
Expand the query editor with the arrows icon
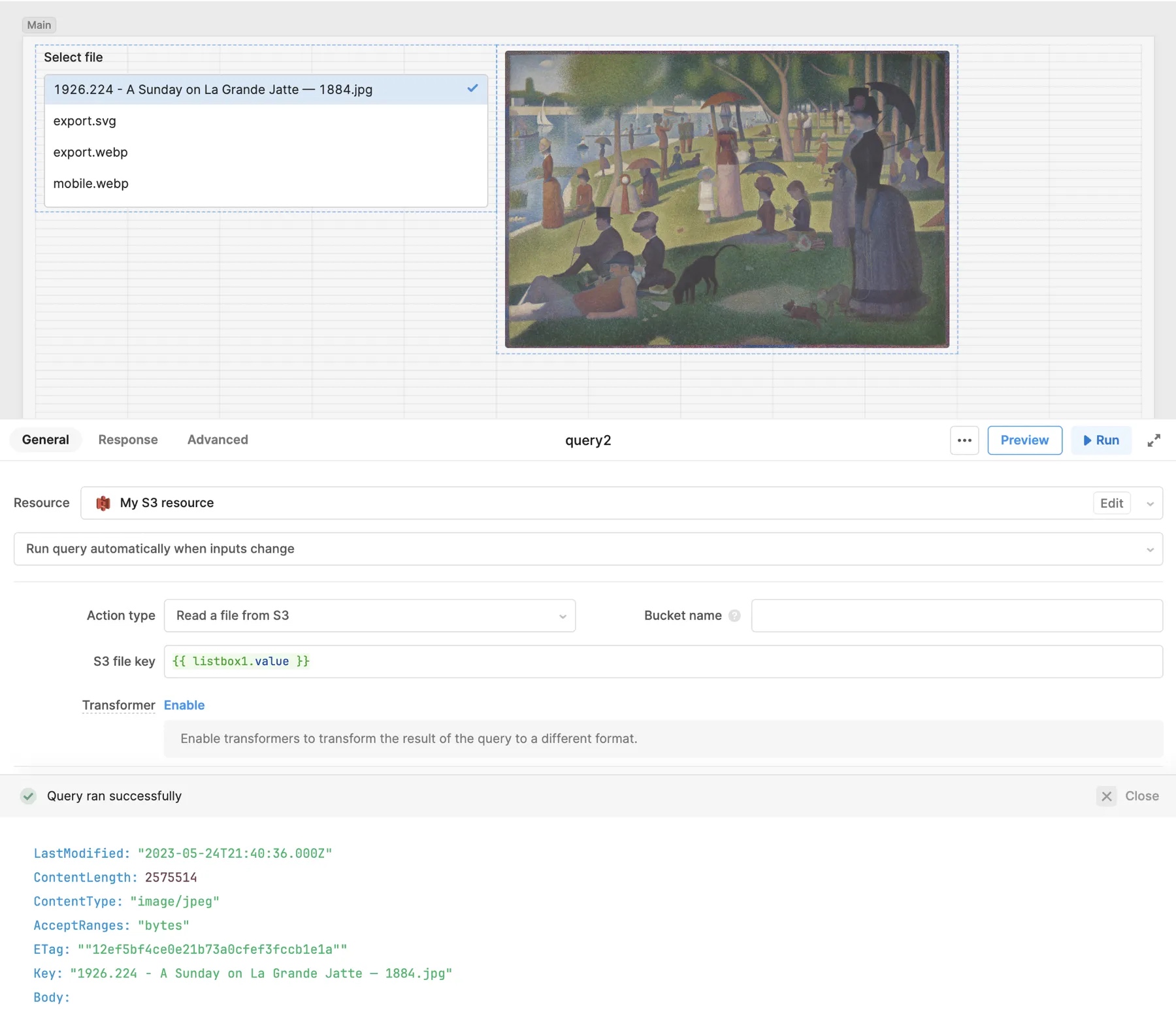click(x=1154, y=440)
